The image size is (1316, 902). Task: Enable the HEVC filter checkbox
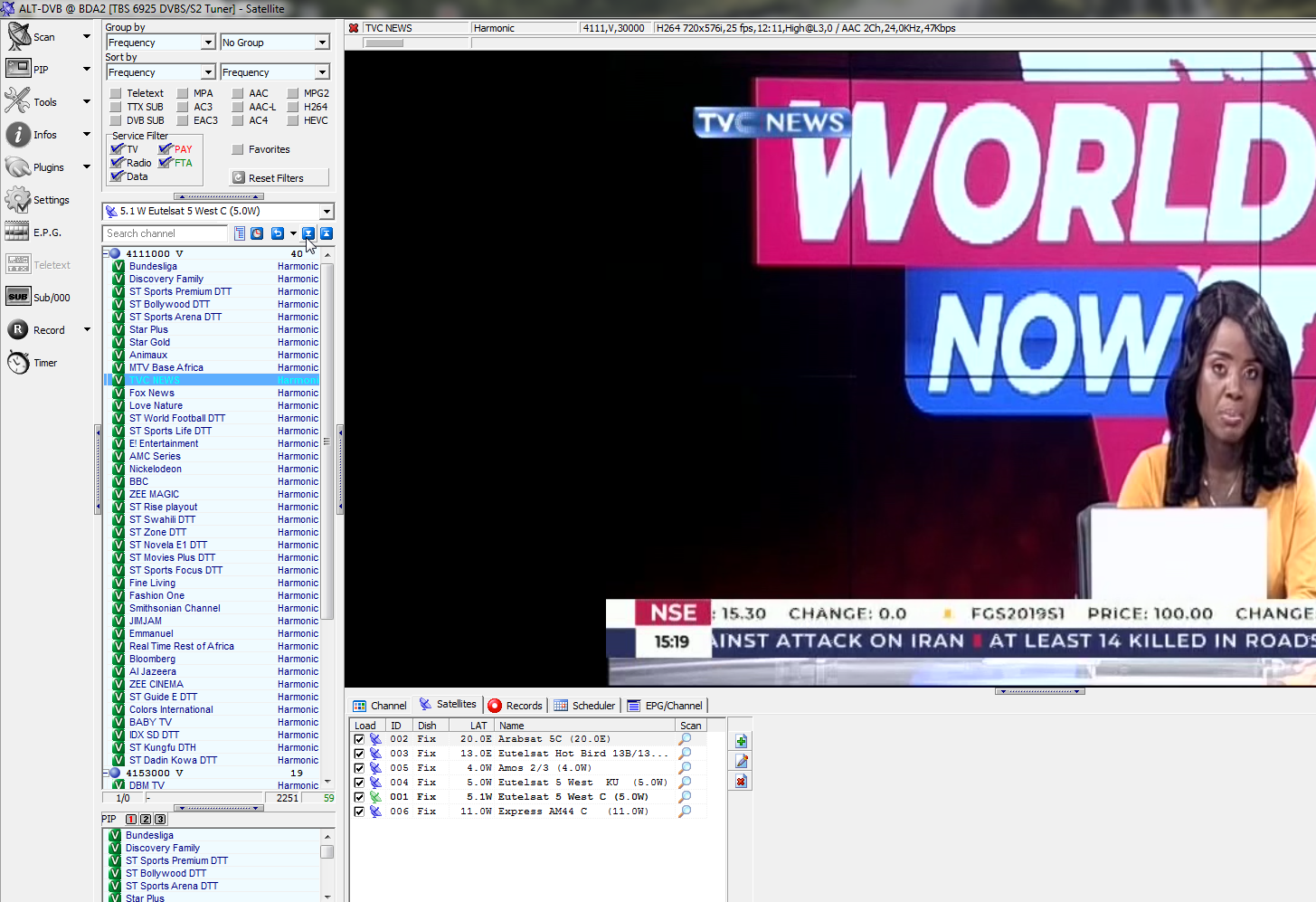pos(293,120)
